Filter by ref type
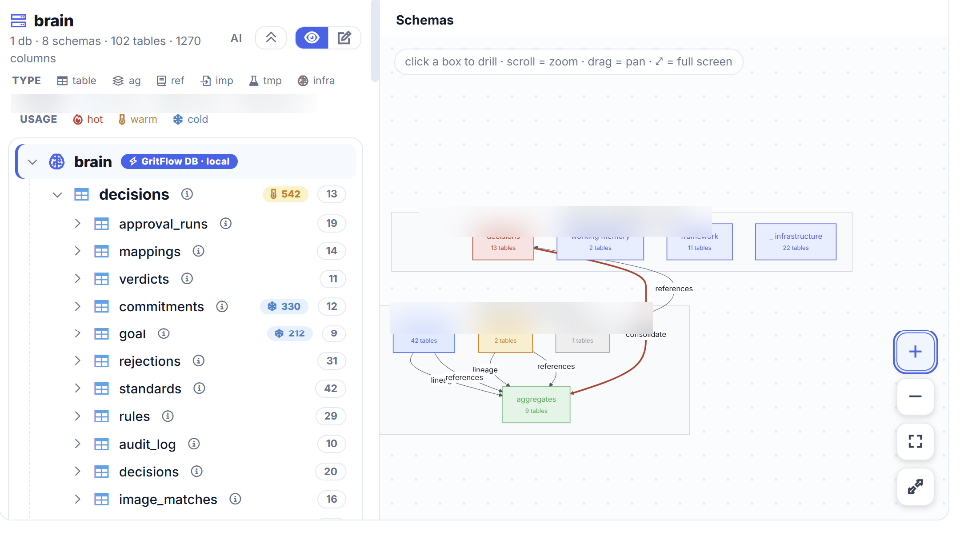 [x=171, y=80]
